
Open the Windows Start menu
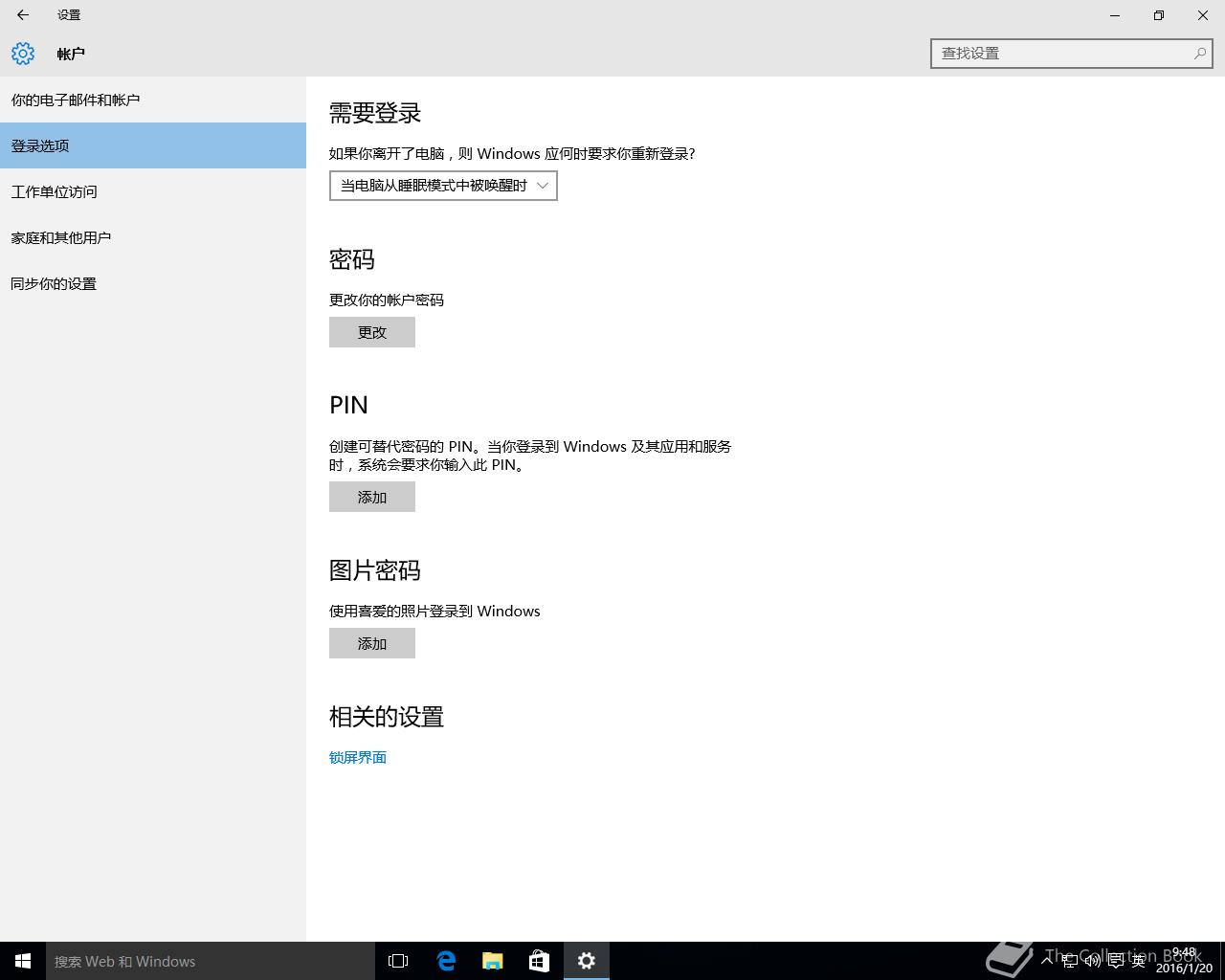(23, 961)
